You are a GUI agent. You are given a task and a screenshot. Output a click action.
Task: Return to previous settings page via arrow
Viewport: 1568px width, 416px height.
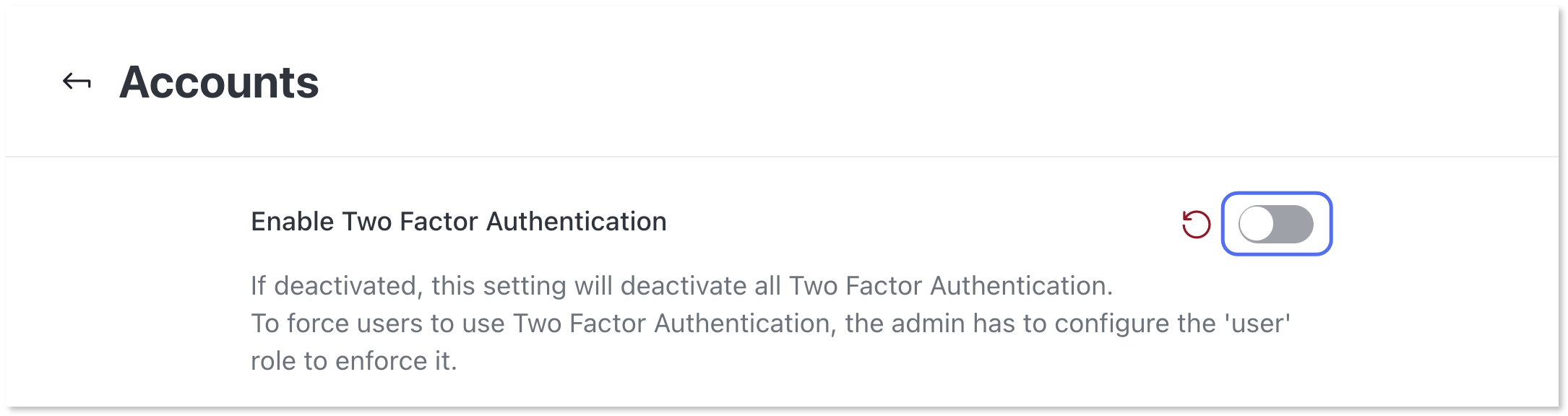tap(77, 82)
